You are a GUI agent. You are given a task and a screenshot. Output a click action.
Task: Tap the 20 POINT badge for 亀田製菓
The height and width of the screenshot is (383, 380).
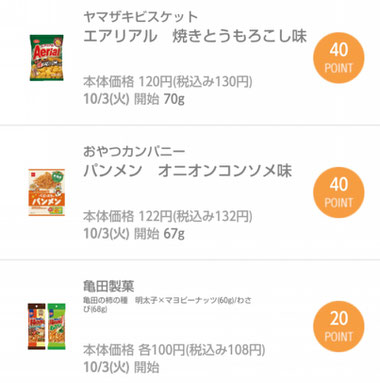pos(338,326)
